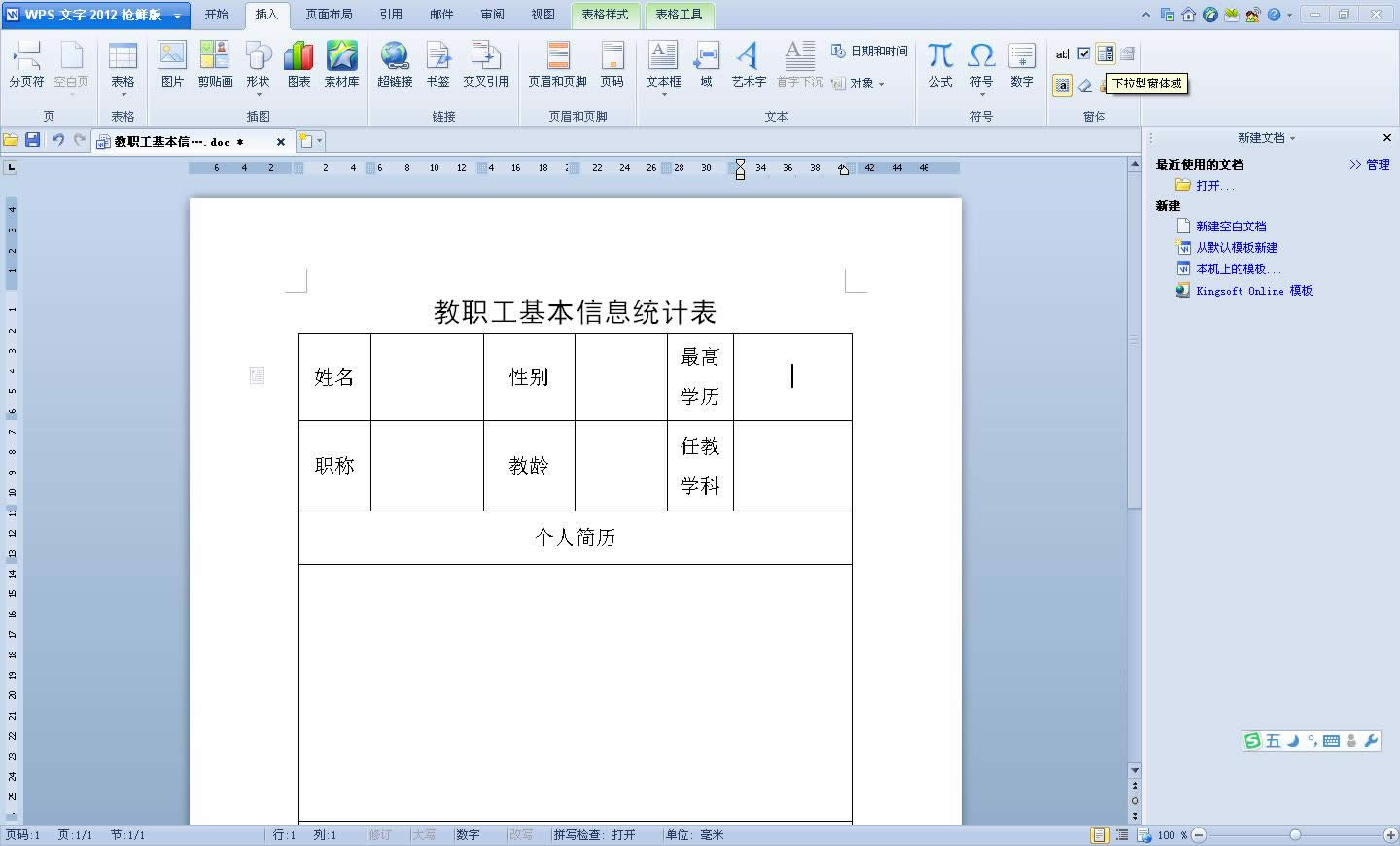The height and width of the screenshot is (846, 1400).
Task: Click the zoom slider handle
Action: (1295, 835)
